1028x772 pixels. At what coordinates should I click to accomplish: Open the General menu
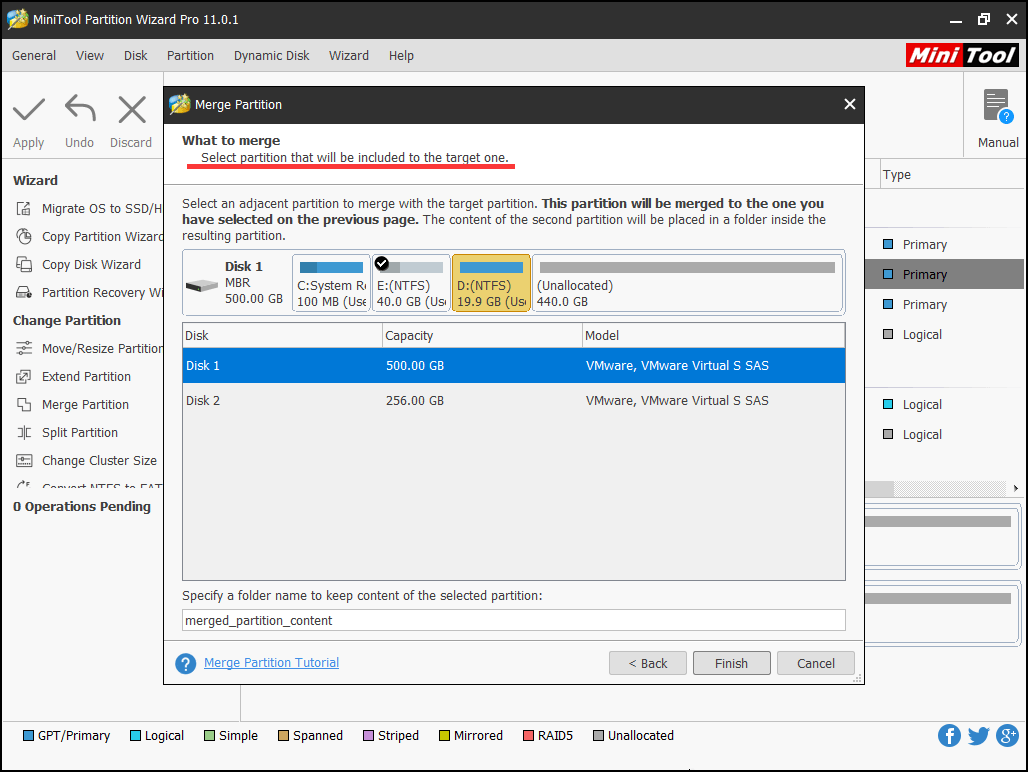(x=34, y=56)
